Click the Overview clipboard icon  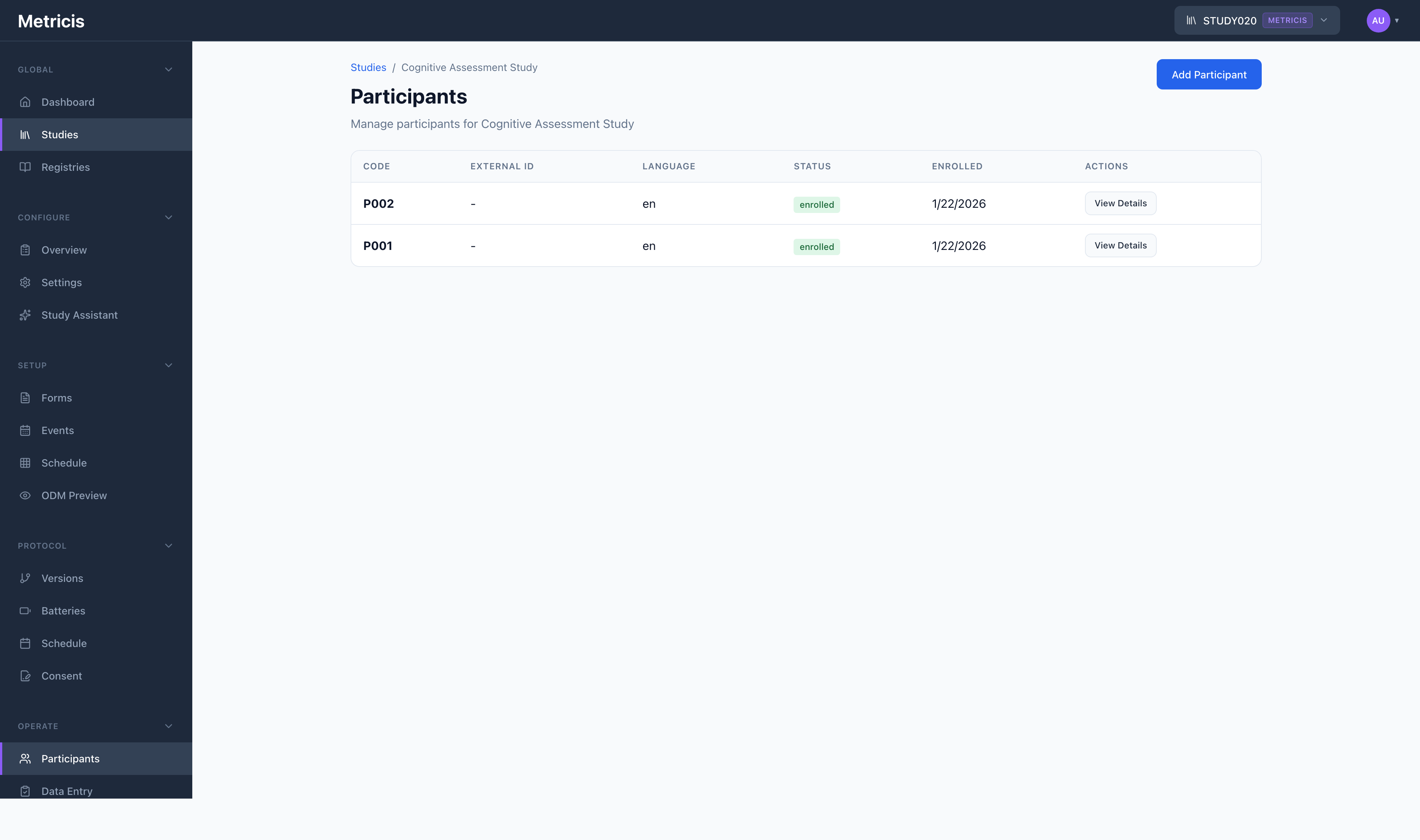point(25,250)
